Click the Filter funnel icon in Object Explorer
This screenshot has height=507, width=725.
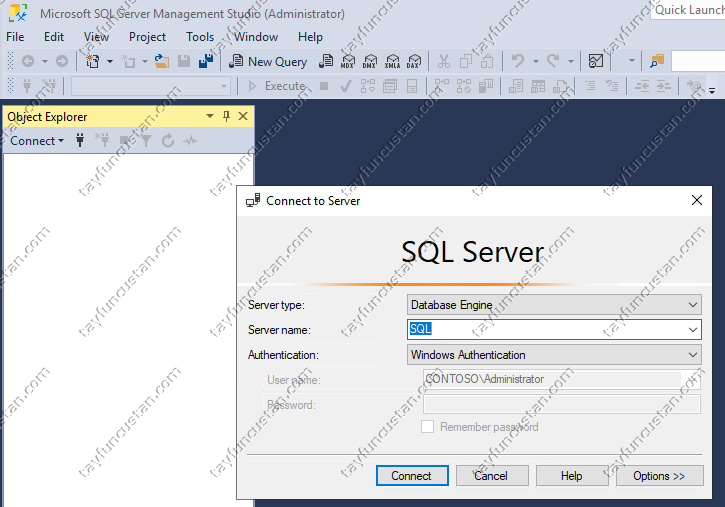coord(146,140)
